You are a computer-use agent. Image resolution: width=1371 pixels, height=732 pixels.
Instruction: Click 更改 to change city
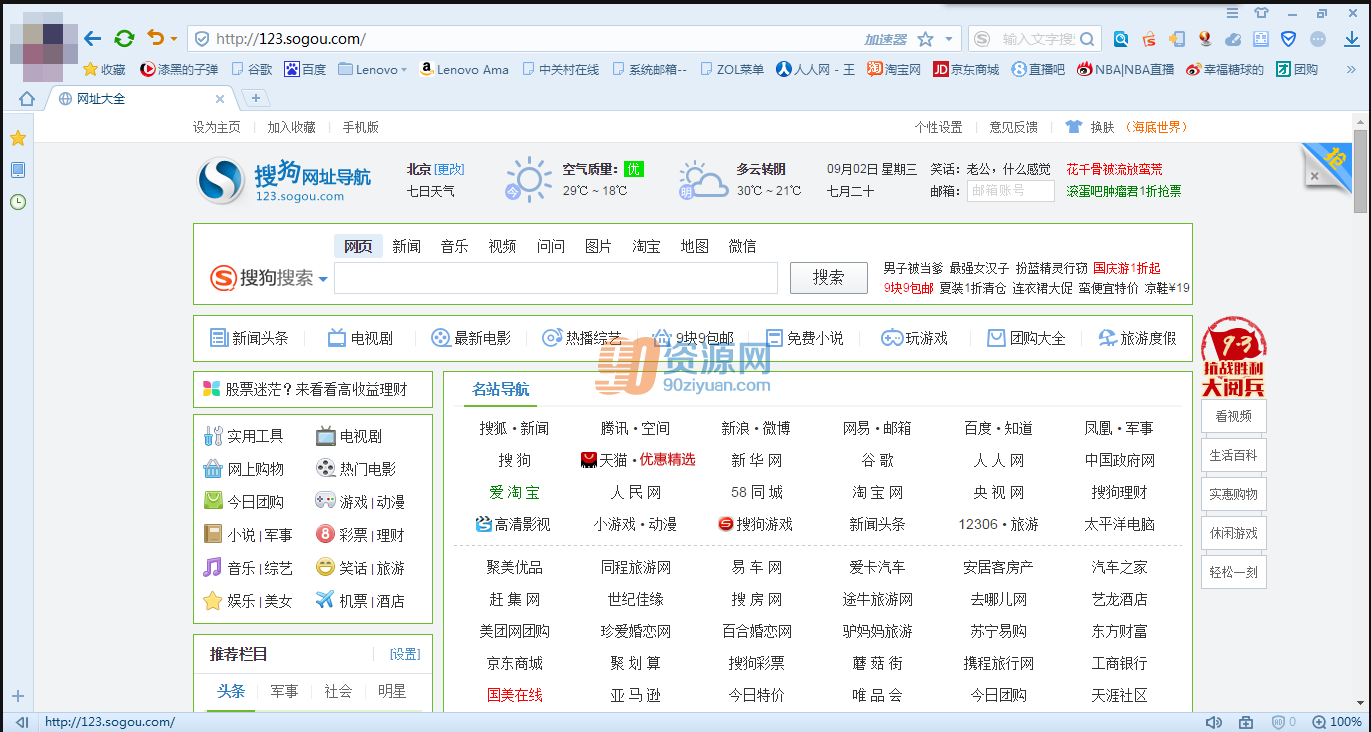[449, 169]
